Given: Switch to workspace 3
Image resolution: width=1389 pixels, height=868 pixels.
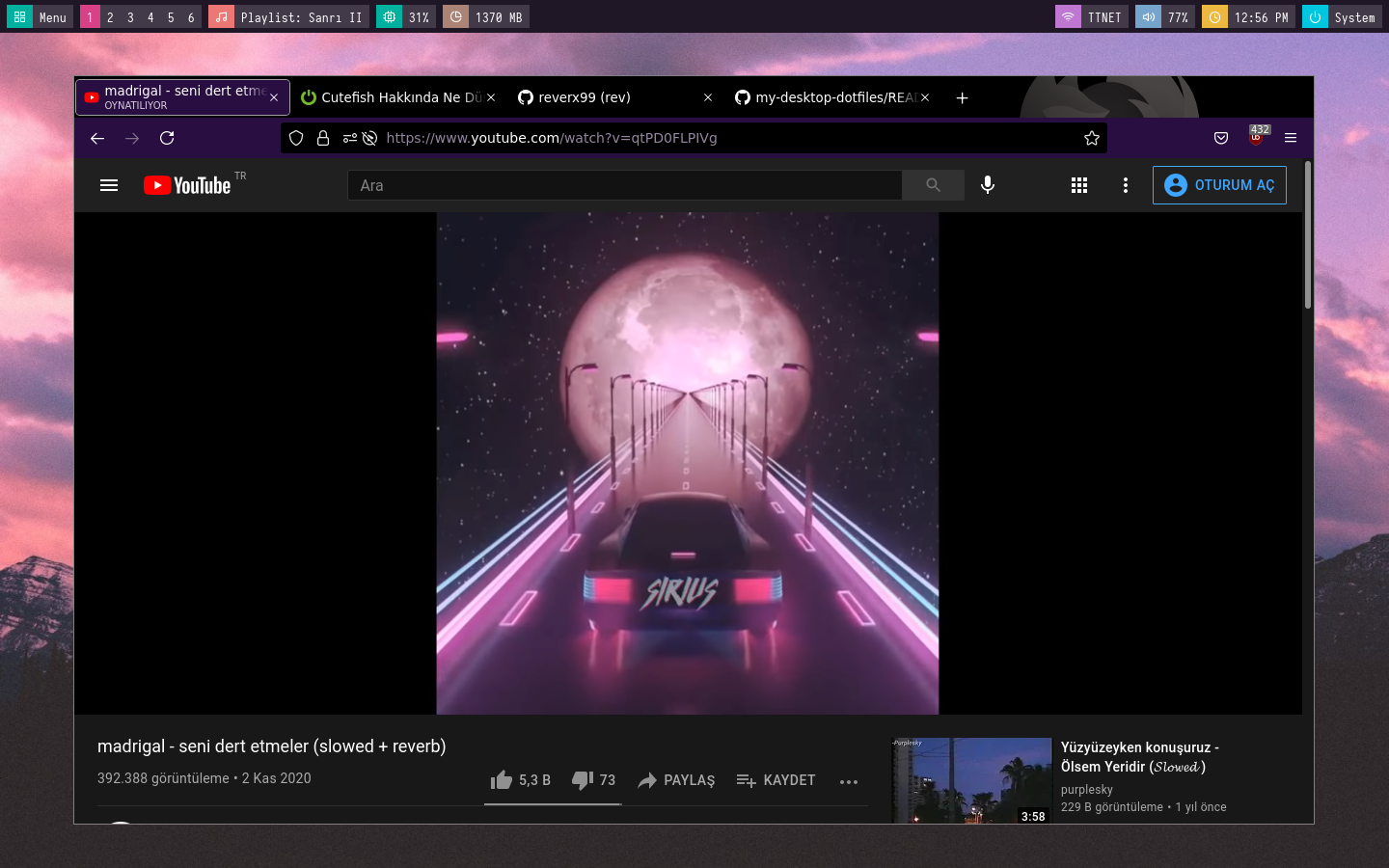Looking at the screenshot, I should tap(130, 16).
